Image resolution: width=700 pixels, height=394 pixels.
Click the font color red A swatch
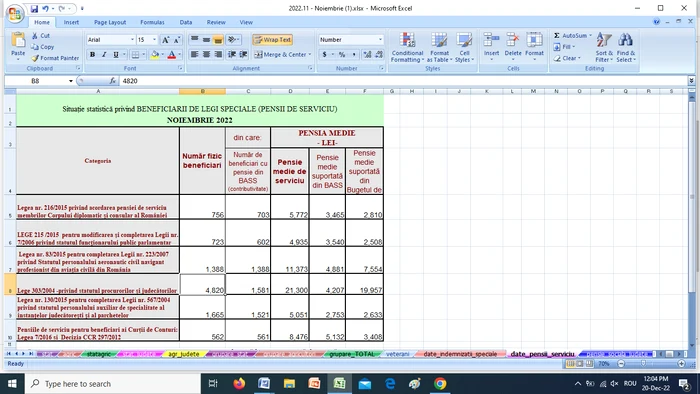click(172, 54)
